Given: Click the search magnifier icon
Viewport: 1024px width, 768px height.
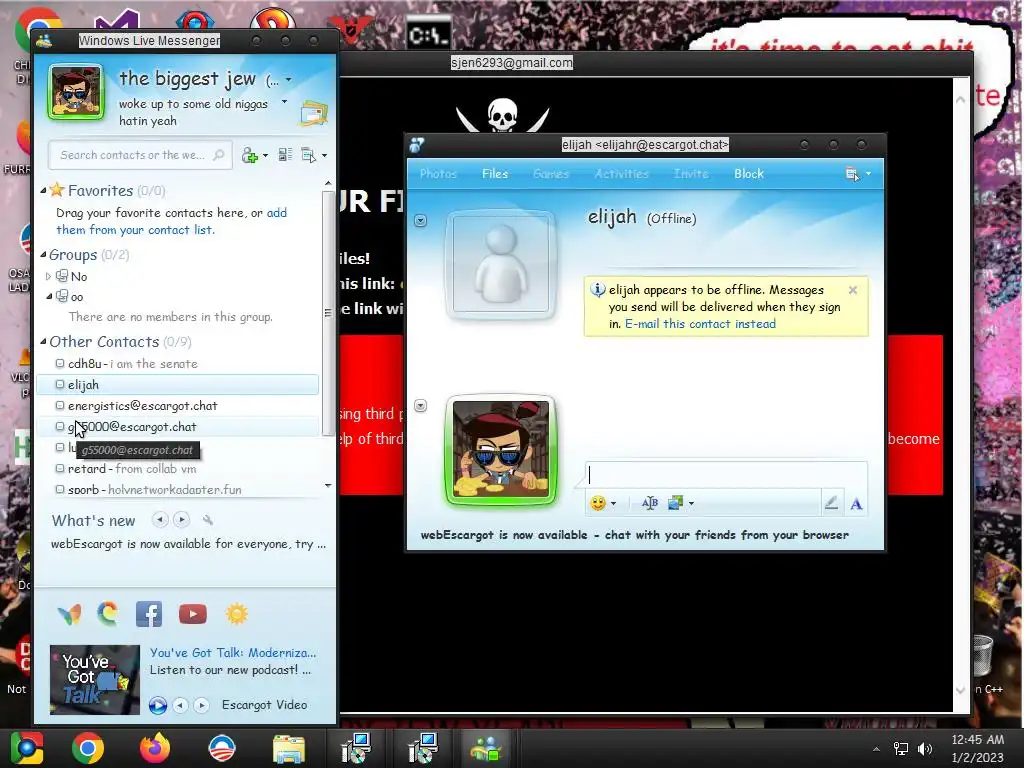Looking at the screenshot, I should [x=219, y=155].
